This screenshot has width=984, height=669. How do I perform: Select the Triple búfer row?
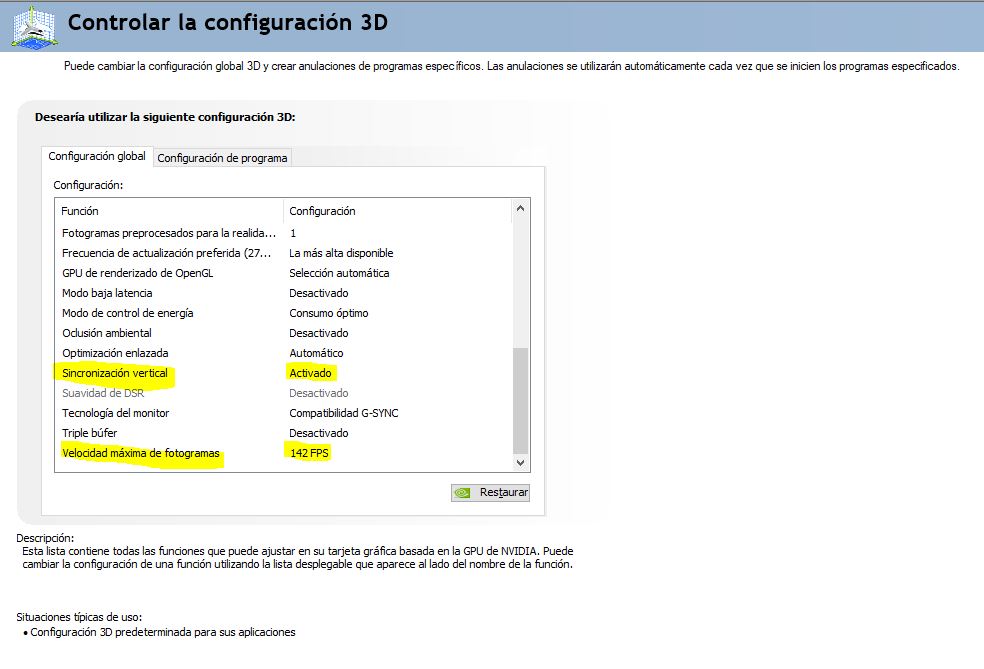click(284, 433)
